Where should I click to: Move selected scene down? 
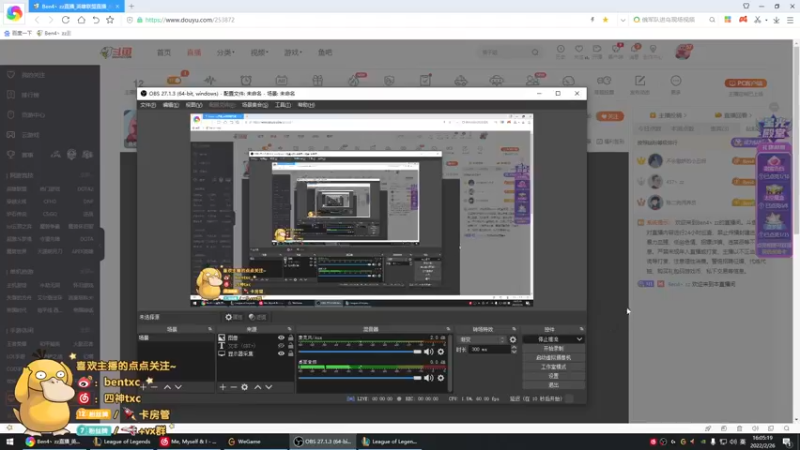coord(178,387)
